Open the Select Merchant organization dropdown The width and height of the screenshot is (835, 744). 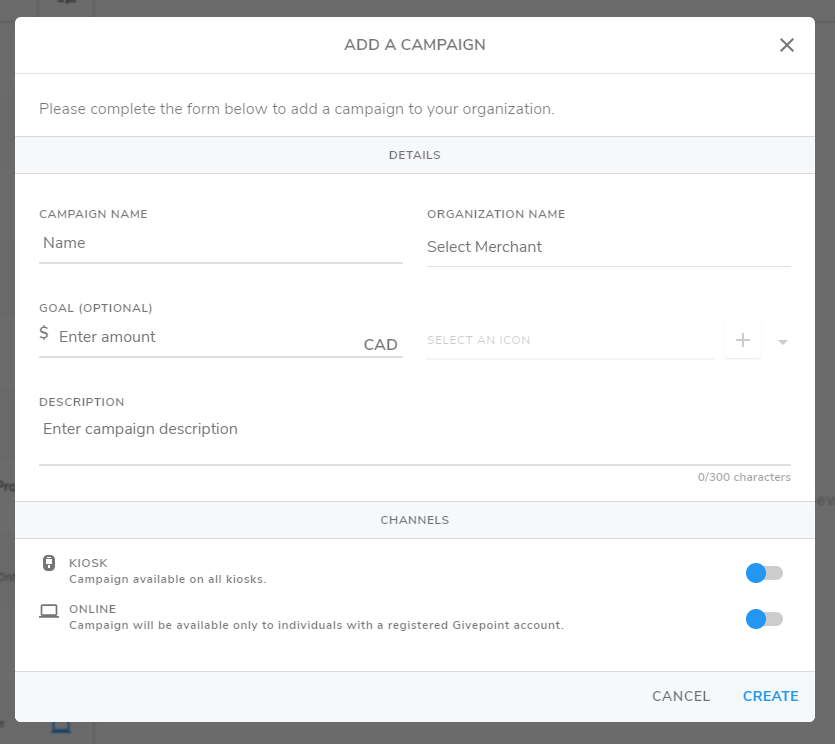tap(609, 247)
